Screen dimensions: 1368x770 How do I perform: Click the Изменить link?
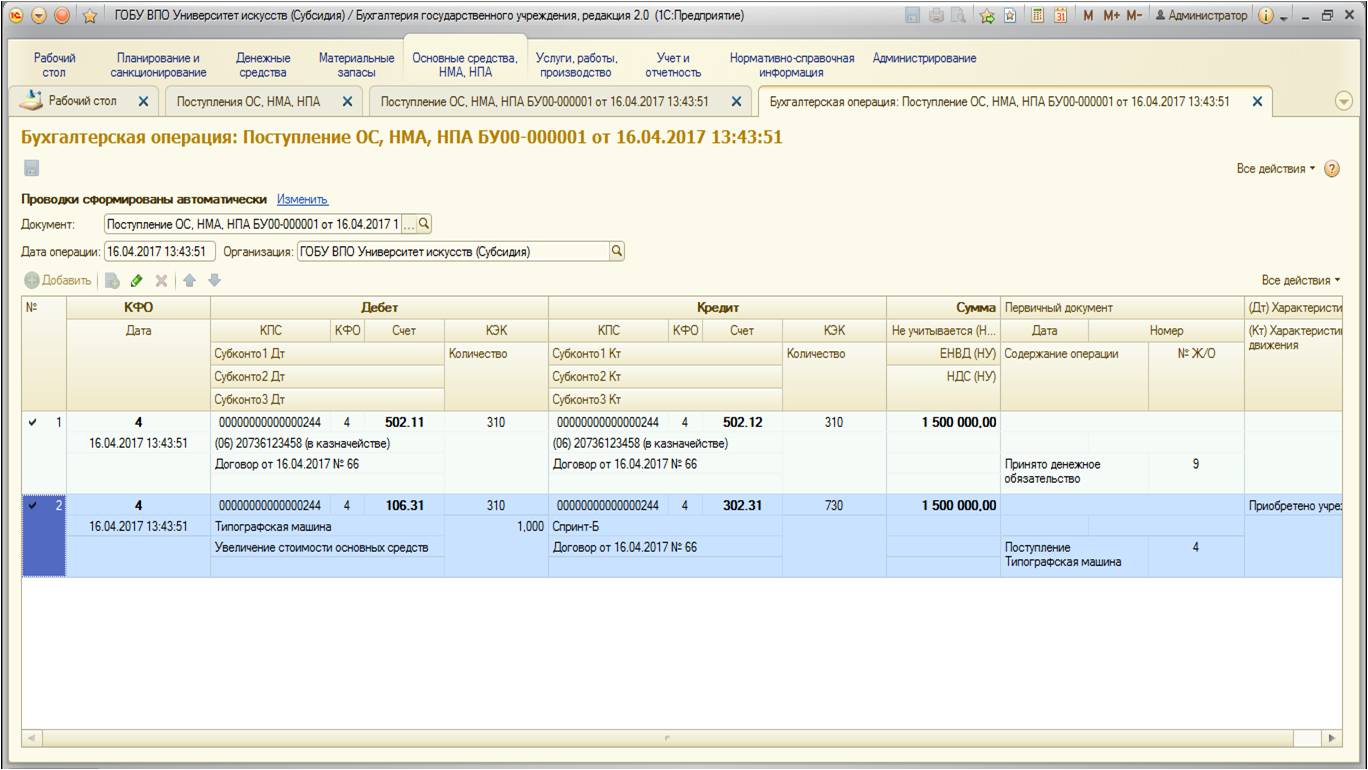coord(302,200)
